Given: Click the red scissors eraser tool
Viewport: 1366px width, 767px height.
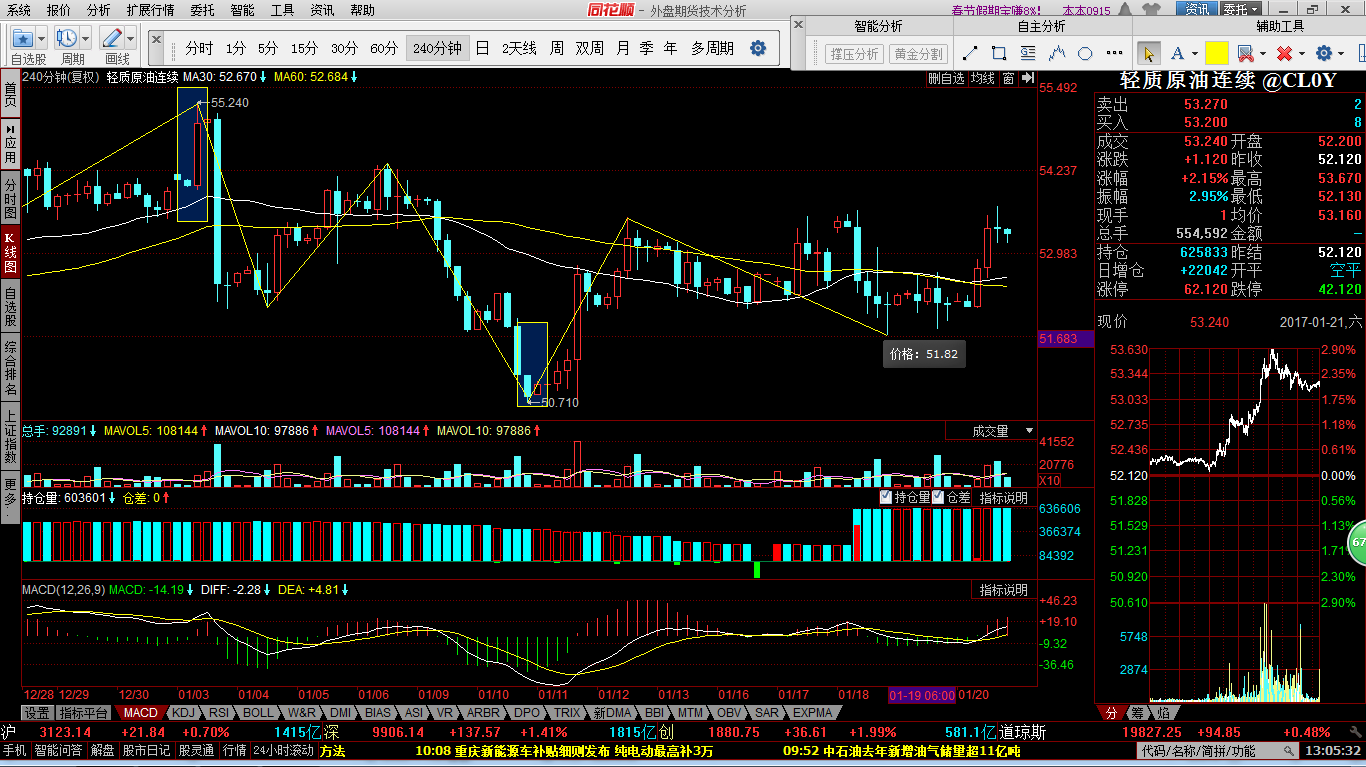Looking at the screenshot, I should coord(1245,53).
